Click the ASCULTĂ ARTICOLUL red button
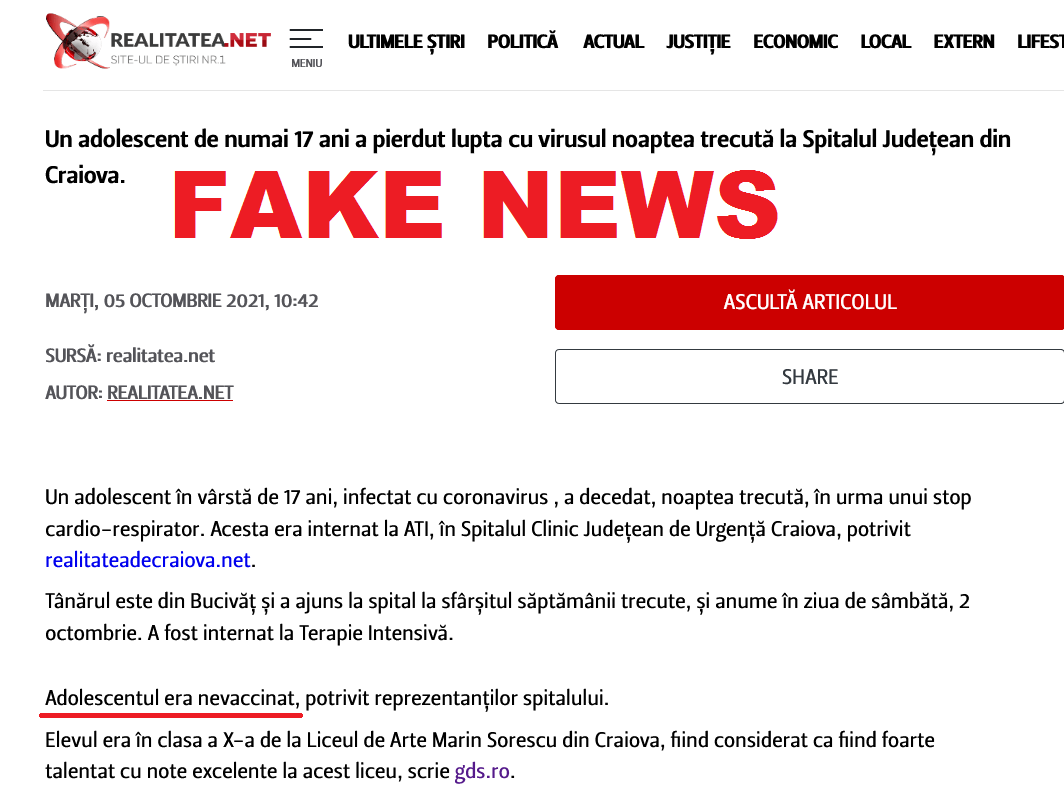Screen dimensions: 1064x794 coord(810,302)
